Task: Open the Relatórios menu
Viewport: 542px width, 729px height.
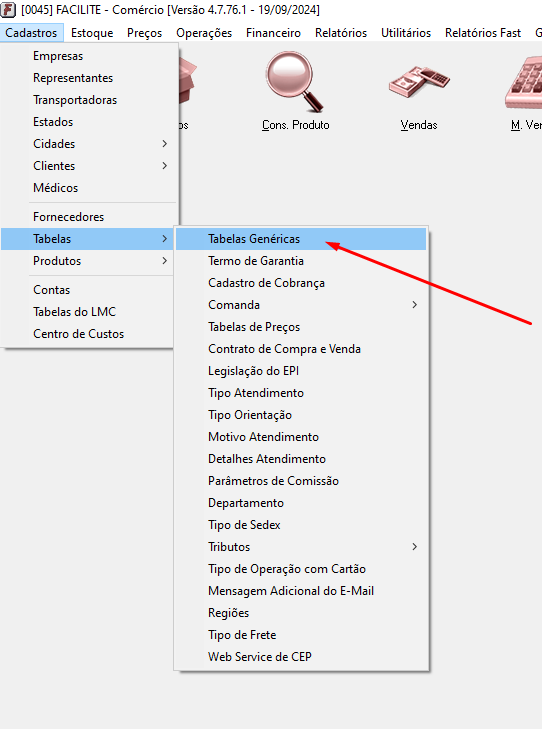Action: pos(341,33)
